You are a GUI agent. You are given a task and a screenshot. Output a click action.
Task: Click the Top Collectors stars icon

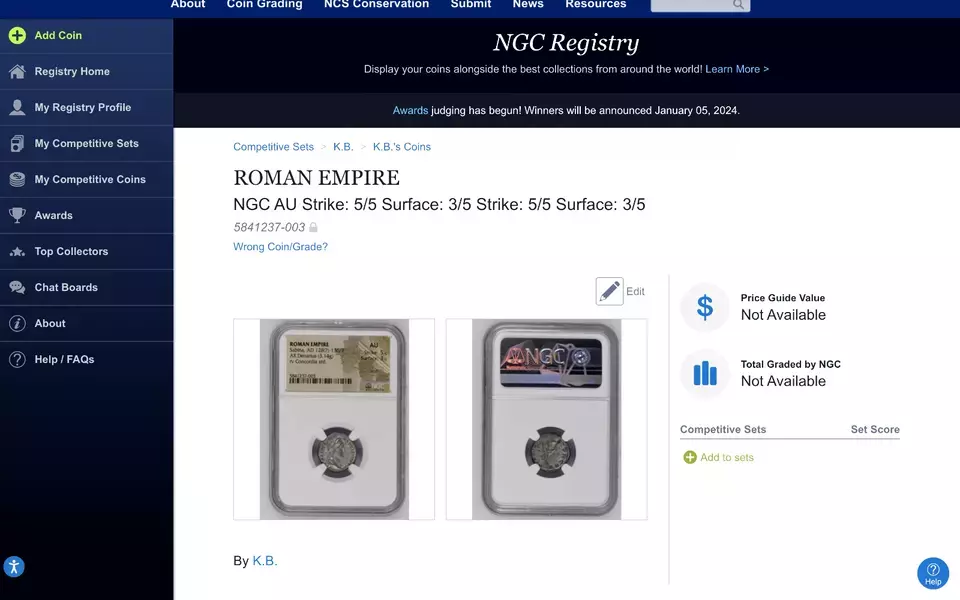point(17,252)
